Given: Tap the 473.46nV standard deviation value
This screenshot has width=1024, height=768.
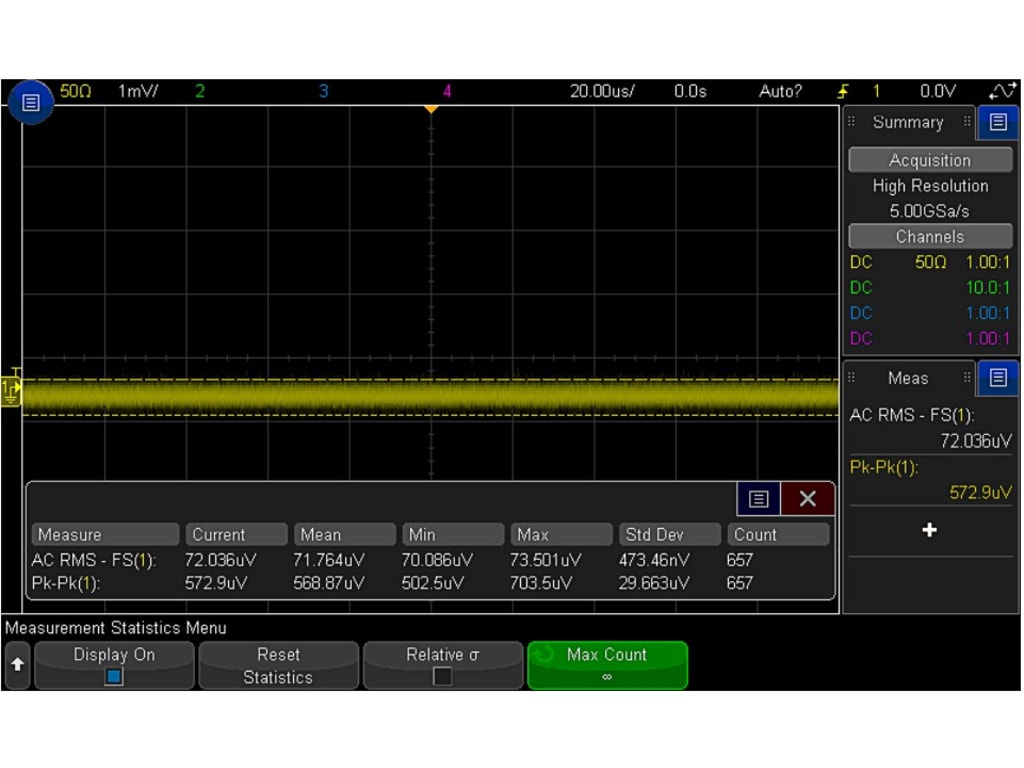Looking at the screenshot, I should pyautogui.click(x=654, y=560).
